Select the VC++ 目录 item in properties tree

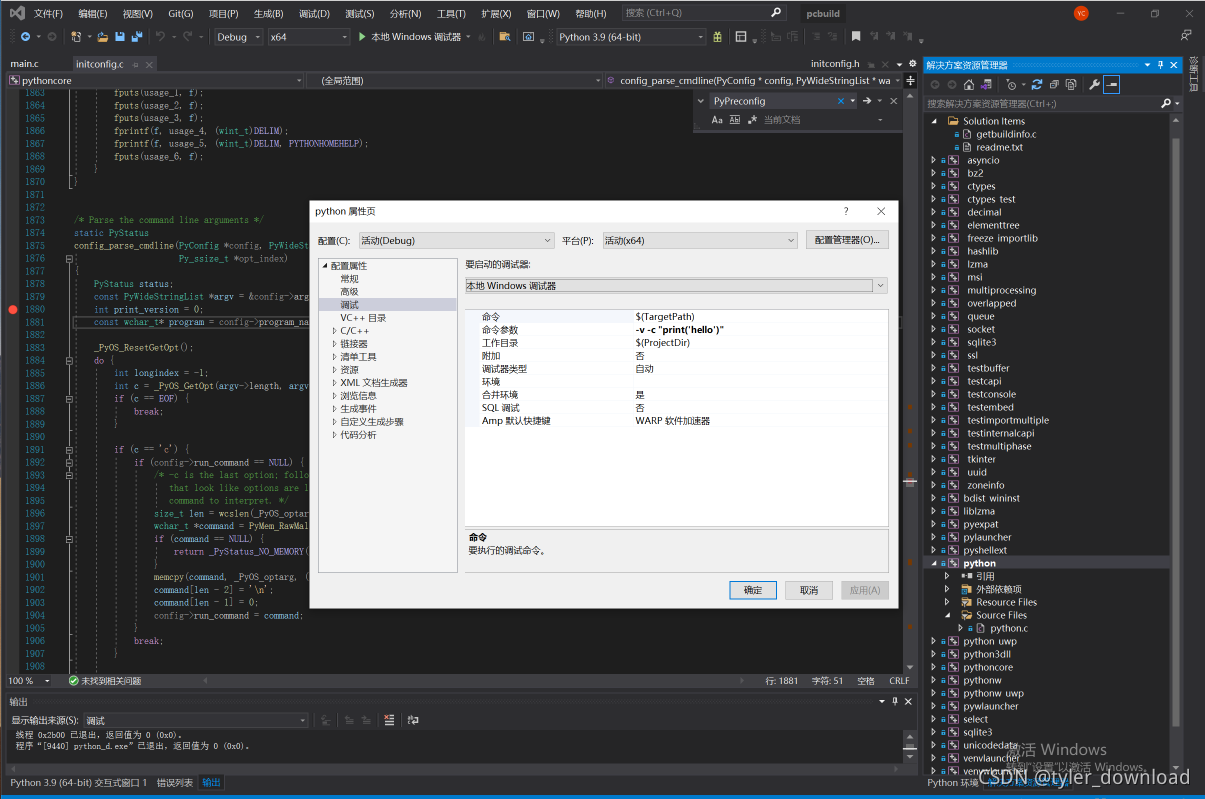363,318
